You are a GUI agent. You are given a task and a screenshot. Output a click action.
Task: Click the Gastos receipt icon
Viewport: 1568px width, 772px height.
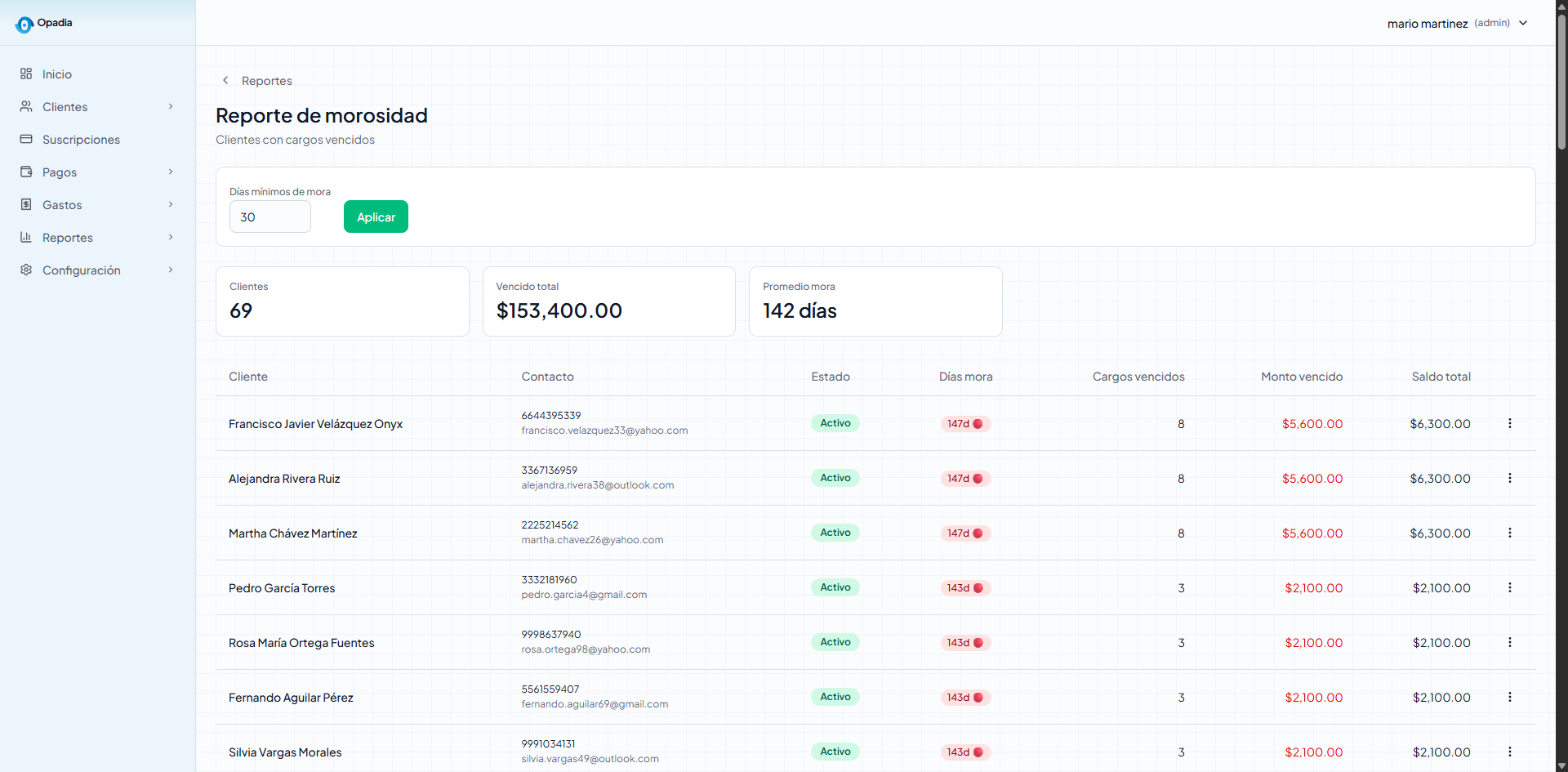pos(26,204)
